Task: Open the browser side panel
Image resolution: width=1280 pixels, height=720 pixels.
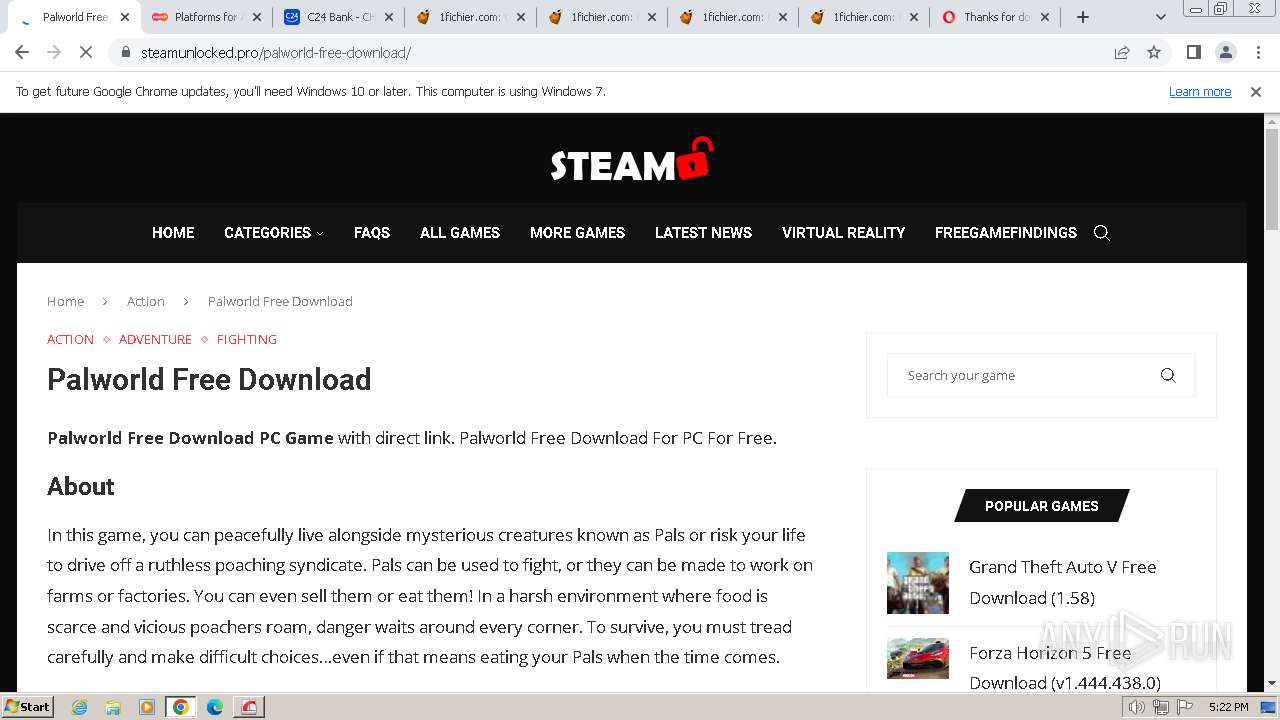Action: (1193, 52)
